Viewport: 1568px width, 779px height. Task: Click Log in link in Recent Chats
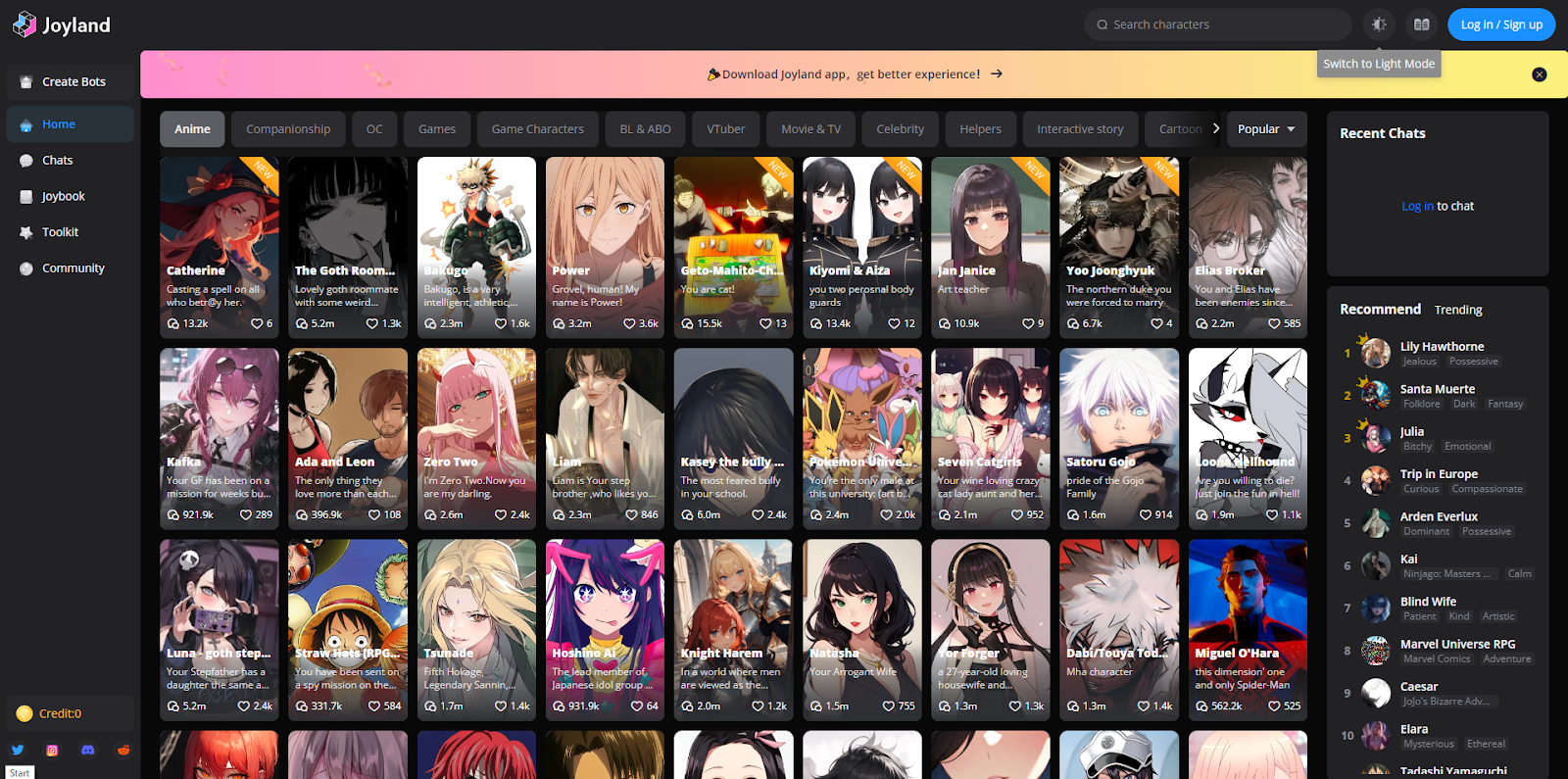coord(1417,207)
